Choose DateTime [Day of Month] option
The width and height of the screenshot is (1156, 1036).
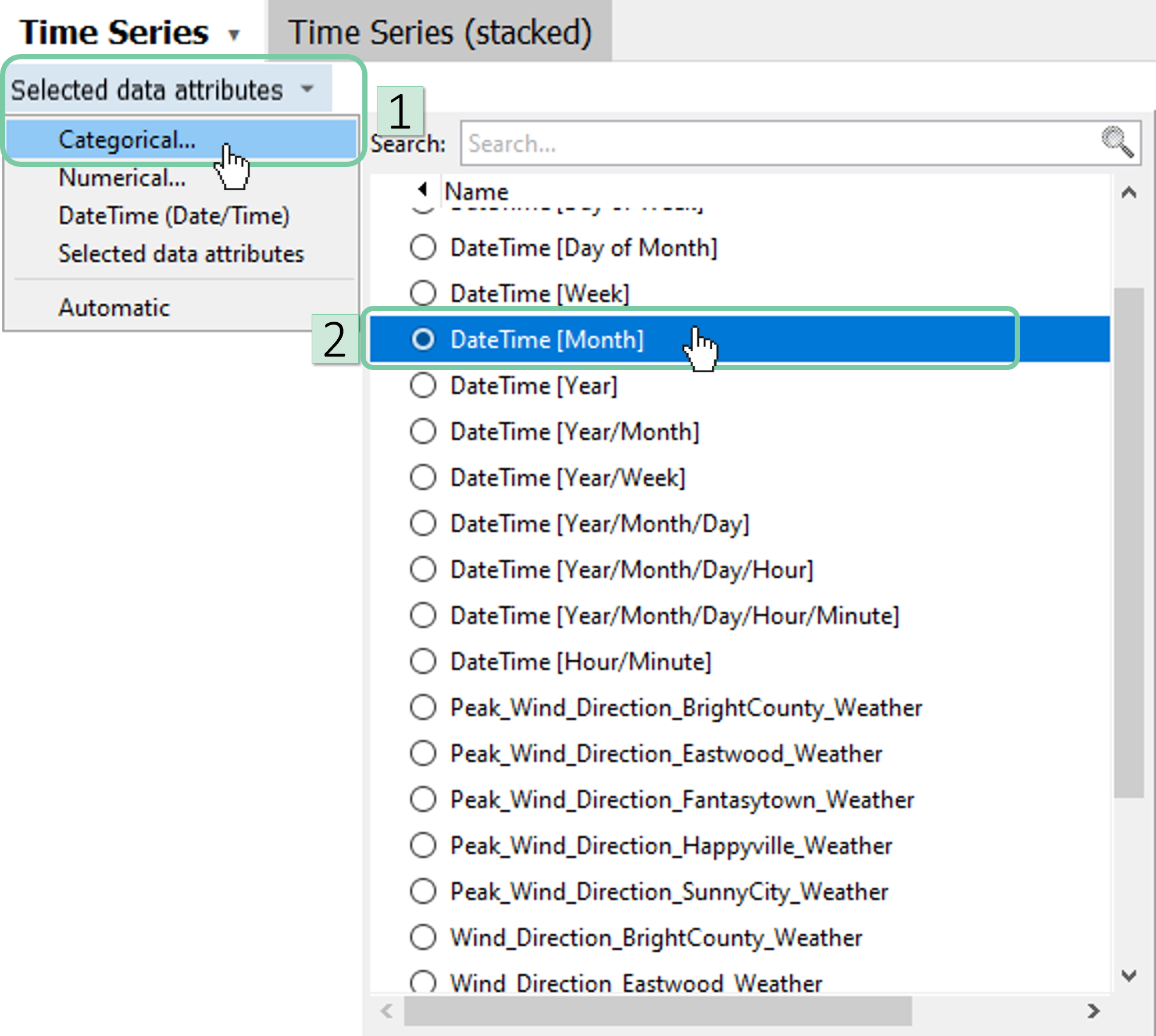coord(423,248)
